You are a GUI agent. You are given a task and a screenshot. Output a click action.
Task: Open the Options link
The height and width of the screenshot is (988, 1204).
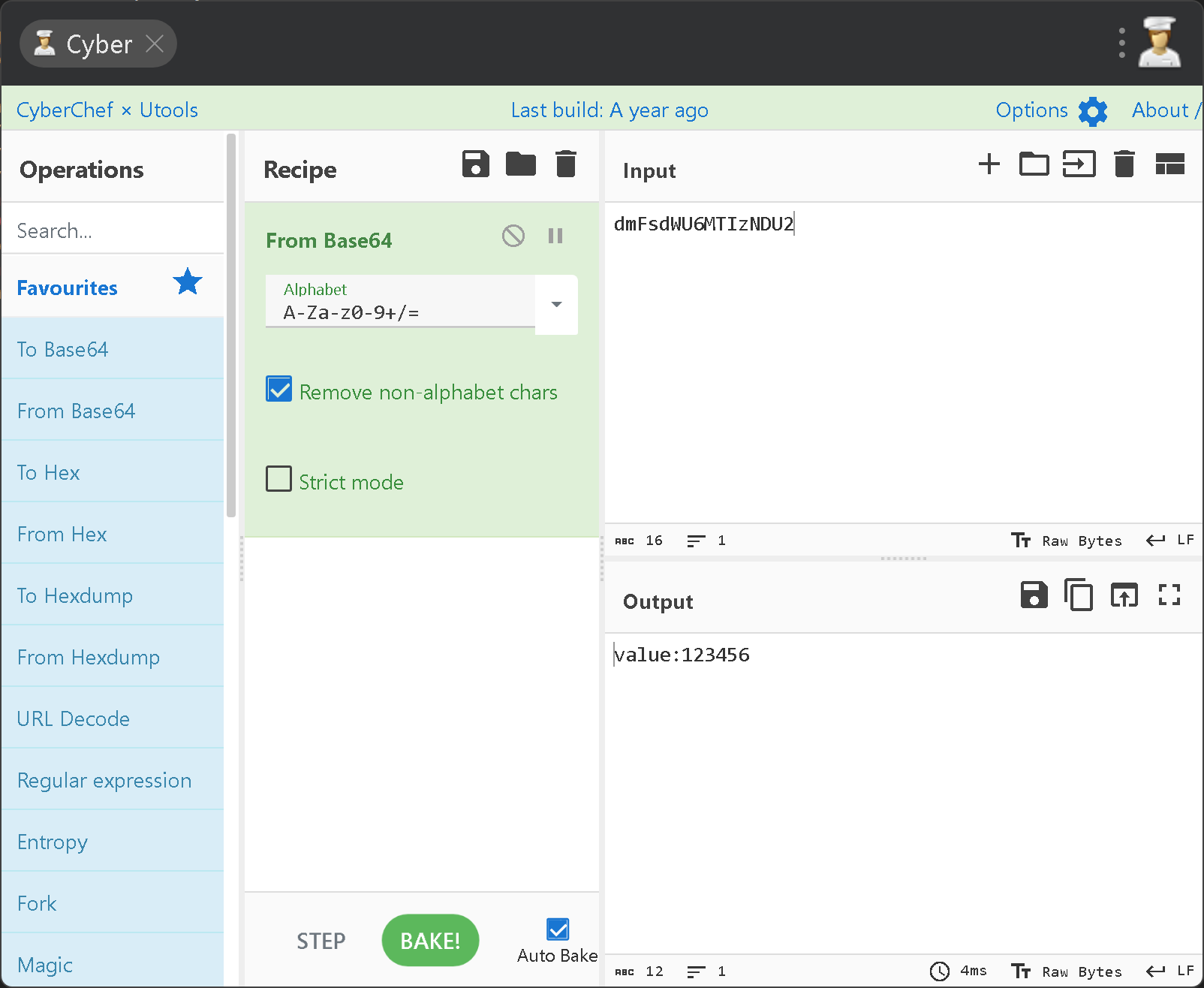coord(1031,110)
